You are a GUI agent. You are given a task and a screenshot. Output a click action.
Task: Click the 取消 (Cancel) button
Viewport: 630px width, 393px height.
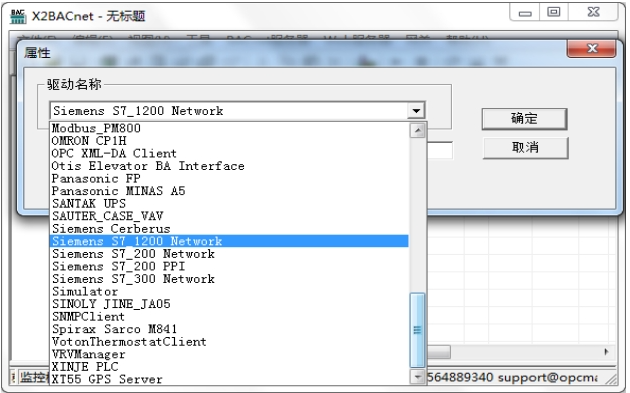526,147
